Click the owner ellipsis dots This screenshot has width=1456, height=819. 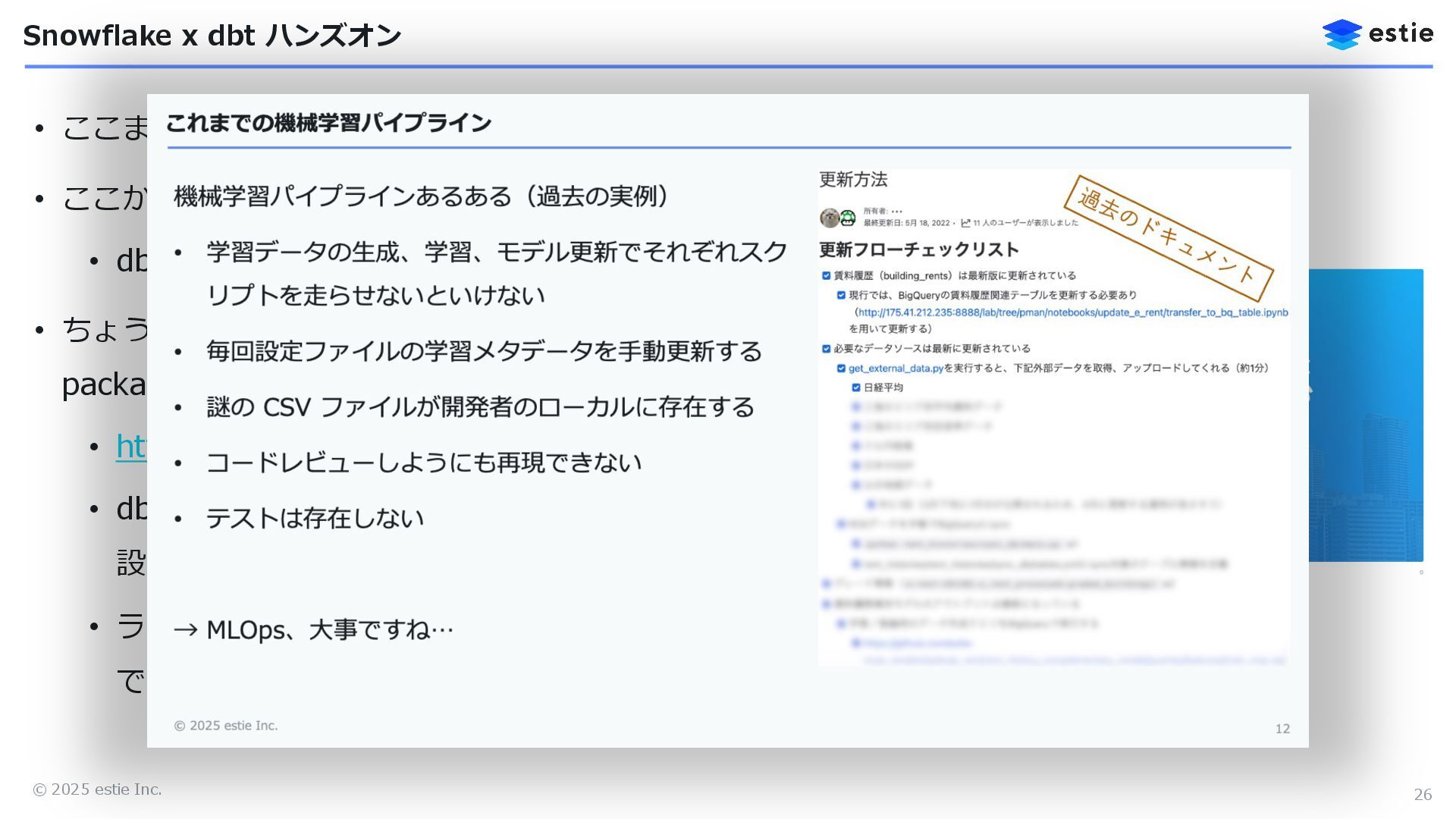coord(897,212)
